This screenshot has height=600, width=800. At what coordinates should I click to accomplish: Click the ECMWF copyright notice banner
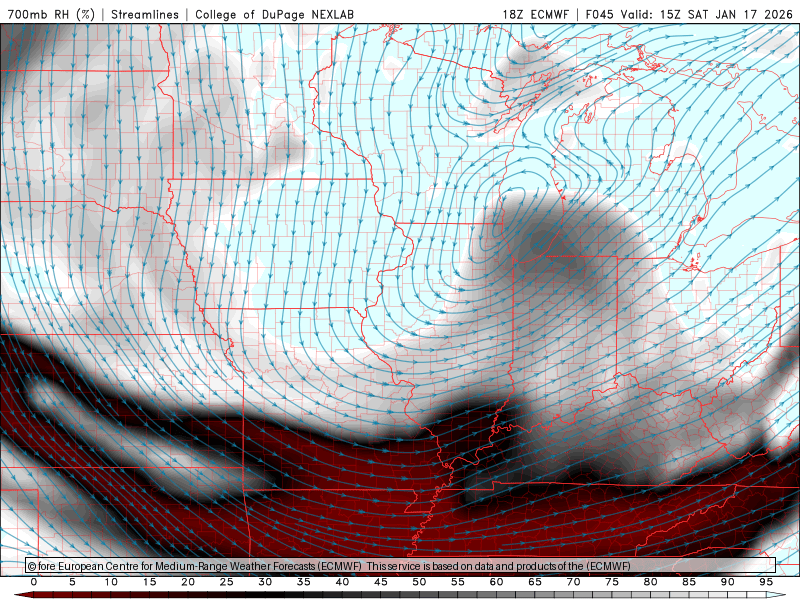pyautogui.click(x=401, y=566)
